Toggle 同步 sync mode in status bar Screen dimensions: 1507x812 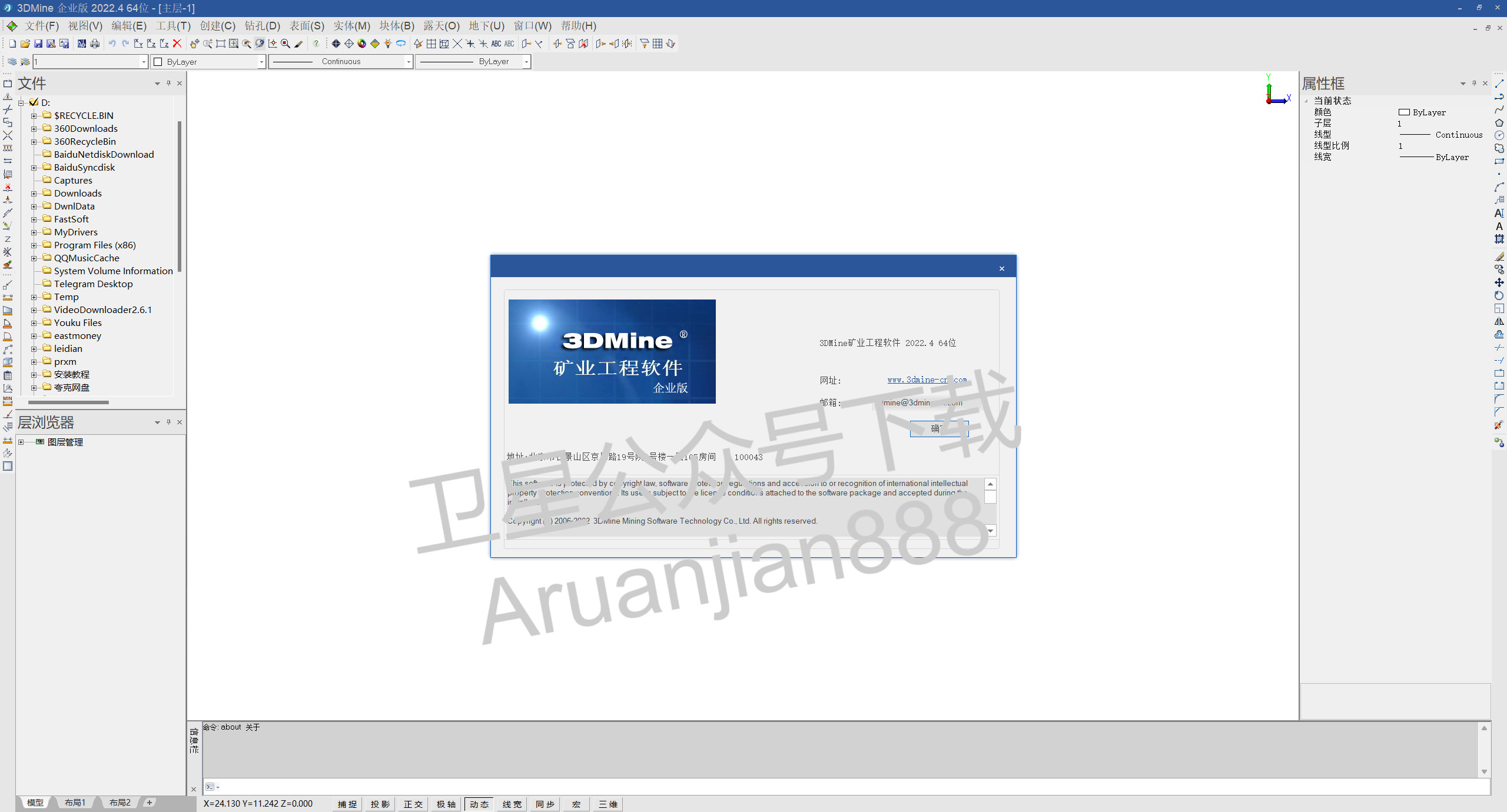point(545,804)
